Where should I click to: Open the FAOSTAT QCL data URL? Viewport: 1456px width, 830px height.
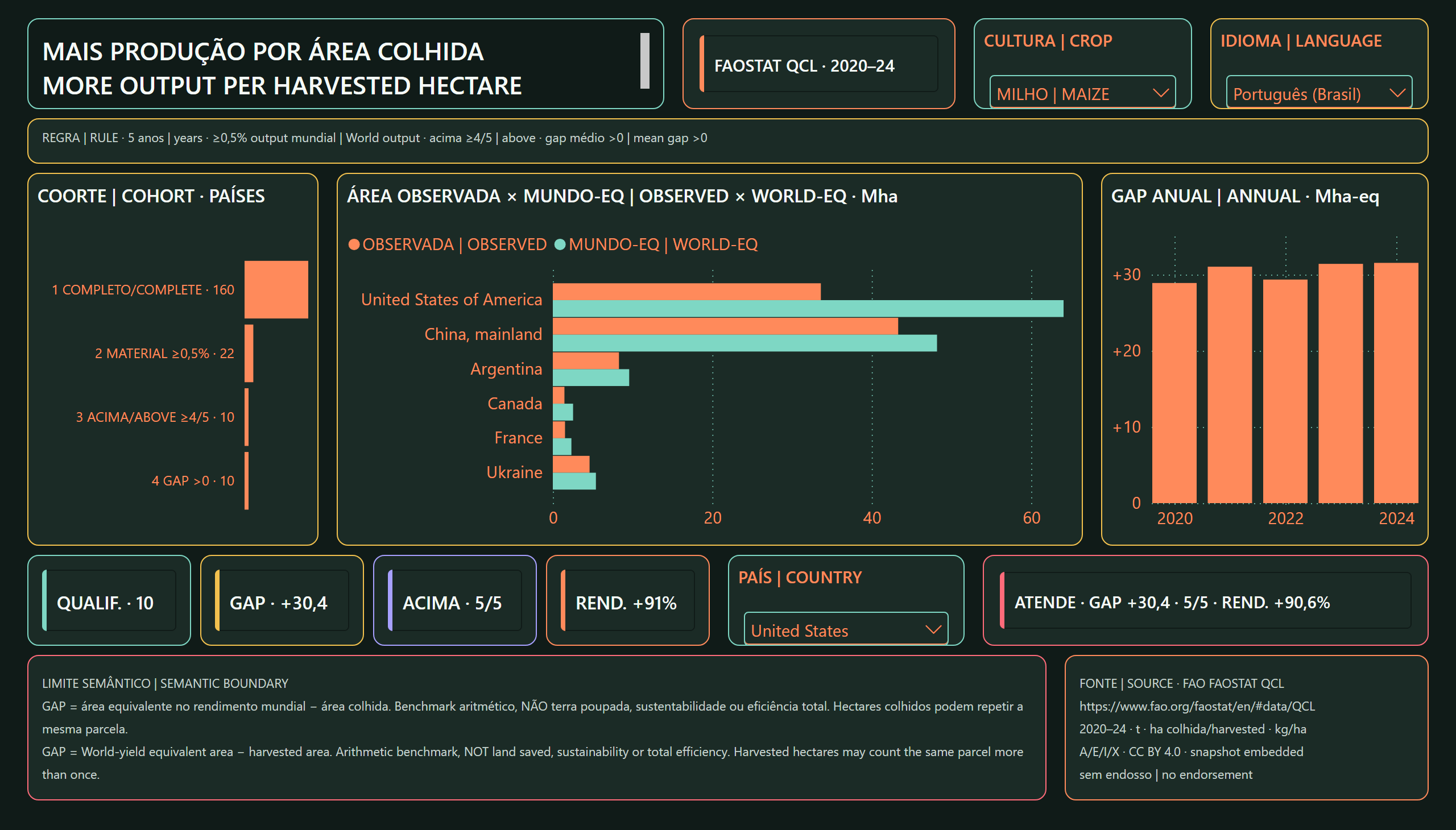click(x=1197, y=706)
